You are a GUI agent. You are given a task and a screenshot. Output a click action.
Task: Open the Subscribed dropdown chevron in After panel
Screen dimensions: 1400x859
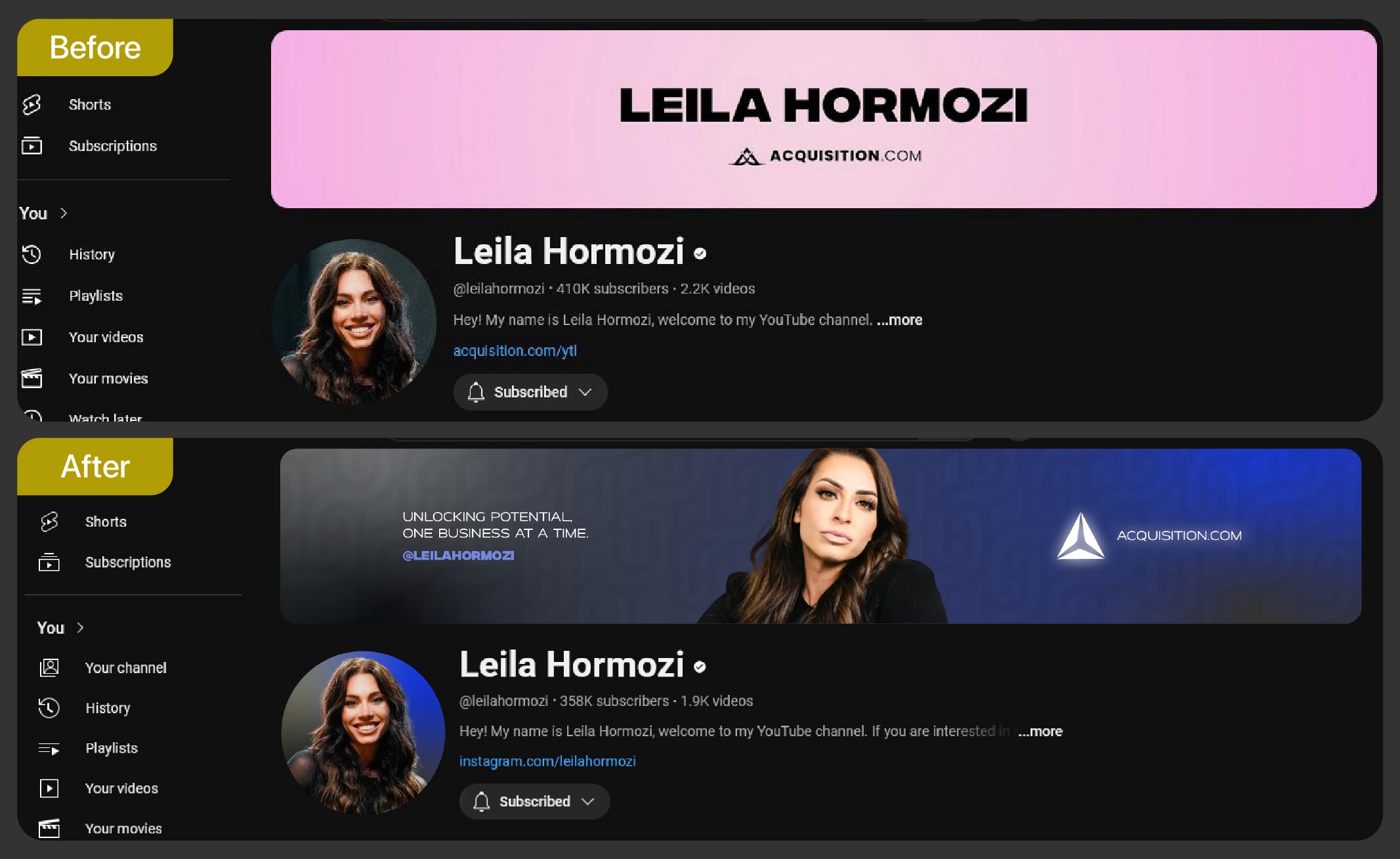[x=588, y=801]
